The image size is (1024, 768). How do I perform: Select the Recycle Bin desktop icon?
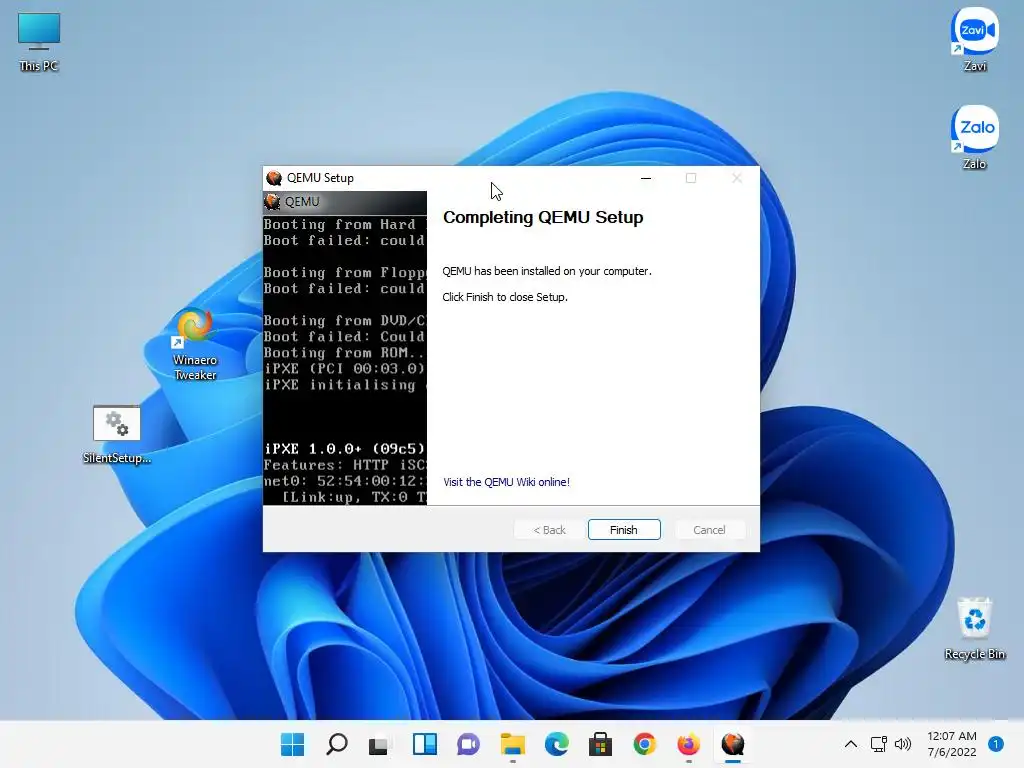pyautogui.click(x=974, y=628)
